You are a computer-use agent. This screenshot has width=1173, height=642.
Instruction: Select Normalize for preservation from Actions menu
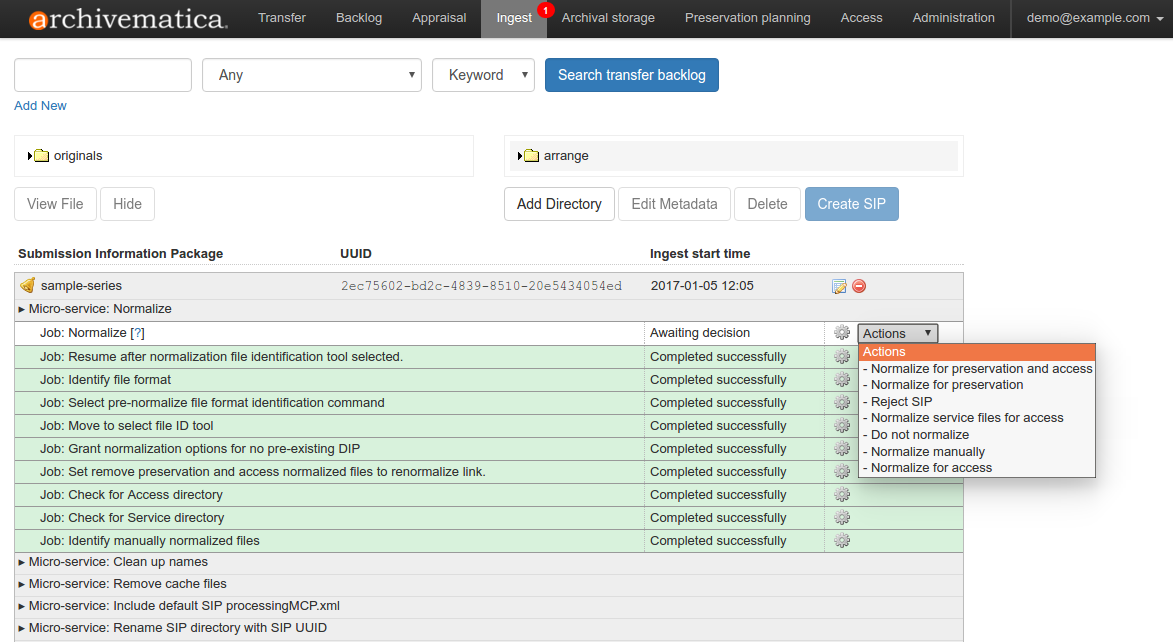(x=944, y=384)
